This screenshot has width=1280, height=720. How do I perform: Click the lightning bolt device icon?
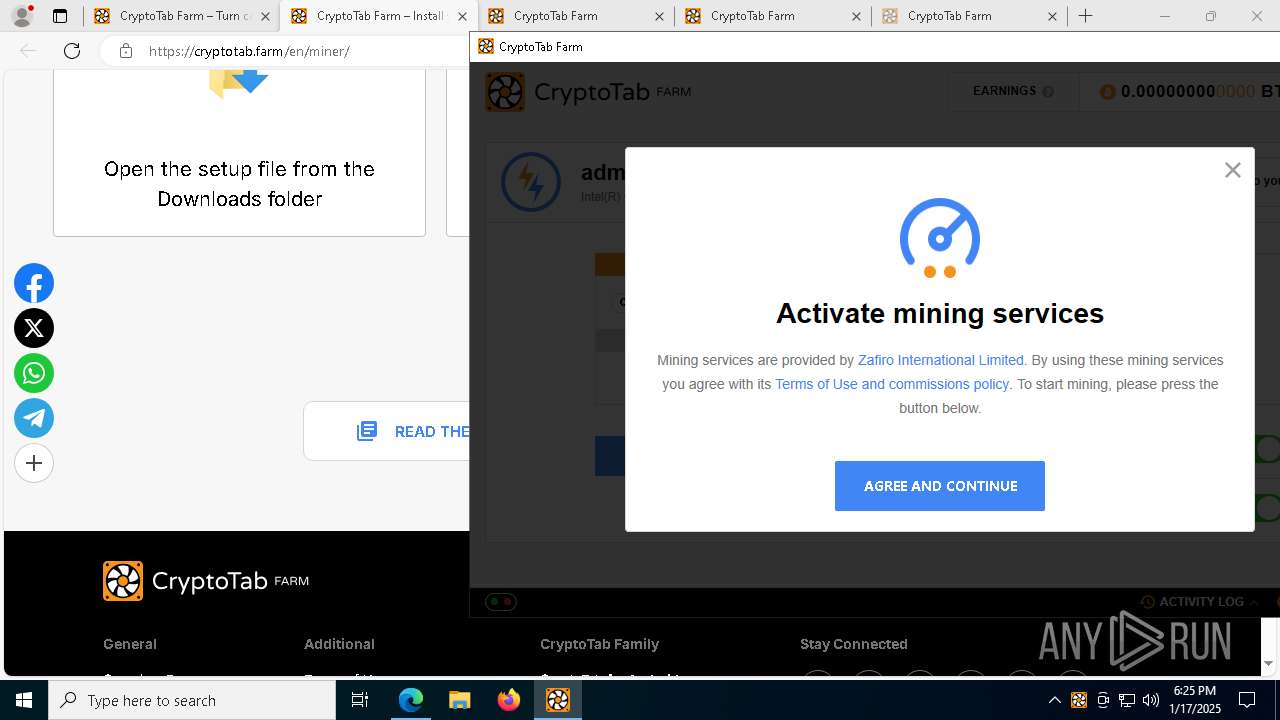pyautogui.click(x=530, y=182)
